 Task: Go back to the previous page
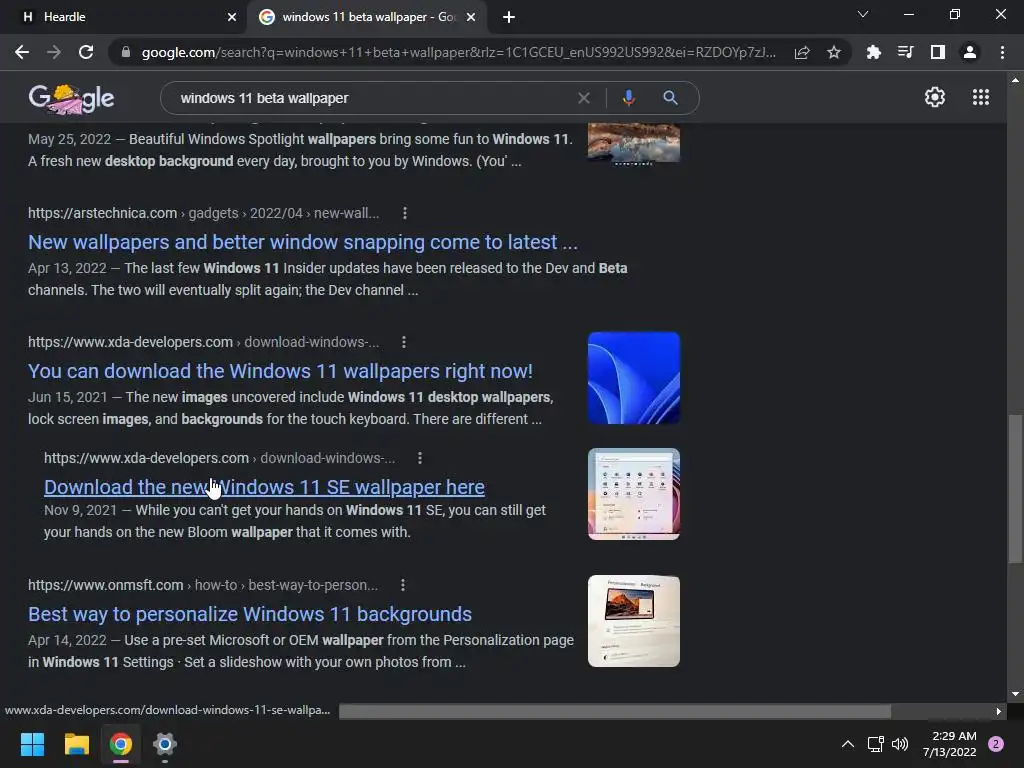click(22, 52)
